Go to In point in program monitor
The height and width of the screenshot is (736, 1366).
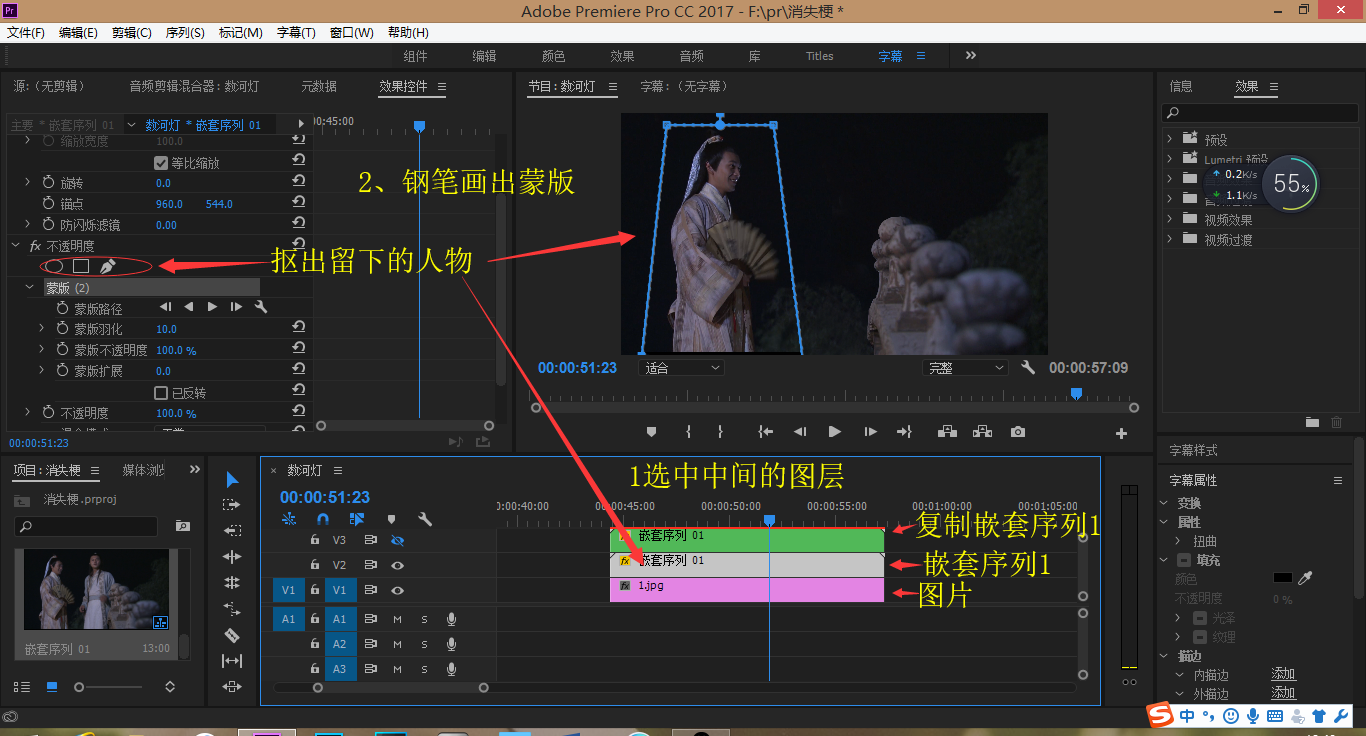tap(765, 432)
